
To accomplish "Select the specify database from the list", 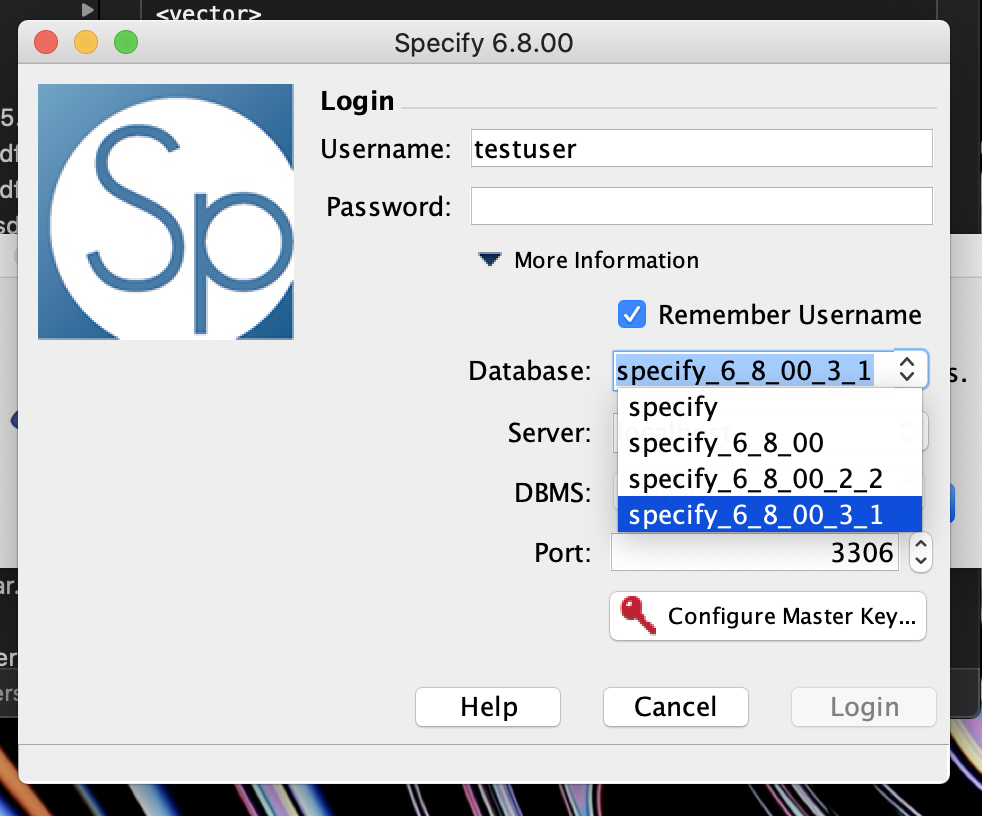I will [x=673, y=406].
